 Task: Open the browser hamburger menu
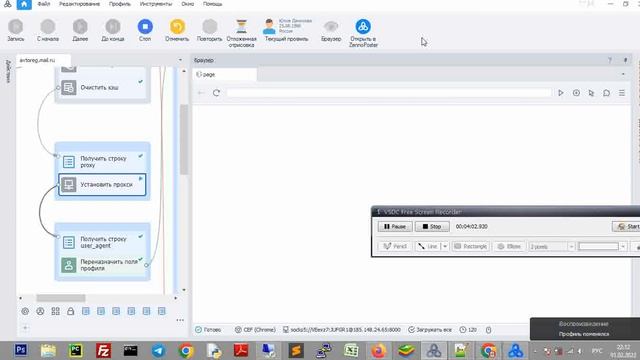tap(622, 93)
